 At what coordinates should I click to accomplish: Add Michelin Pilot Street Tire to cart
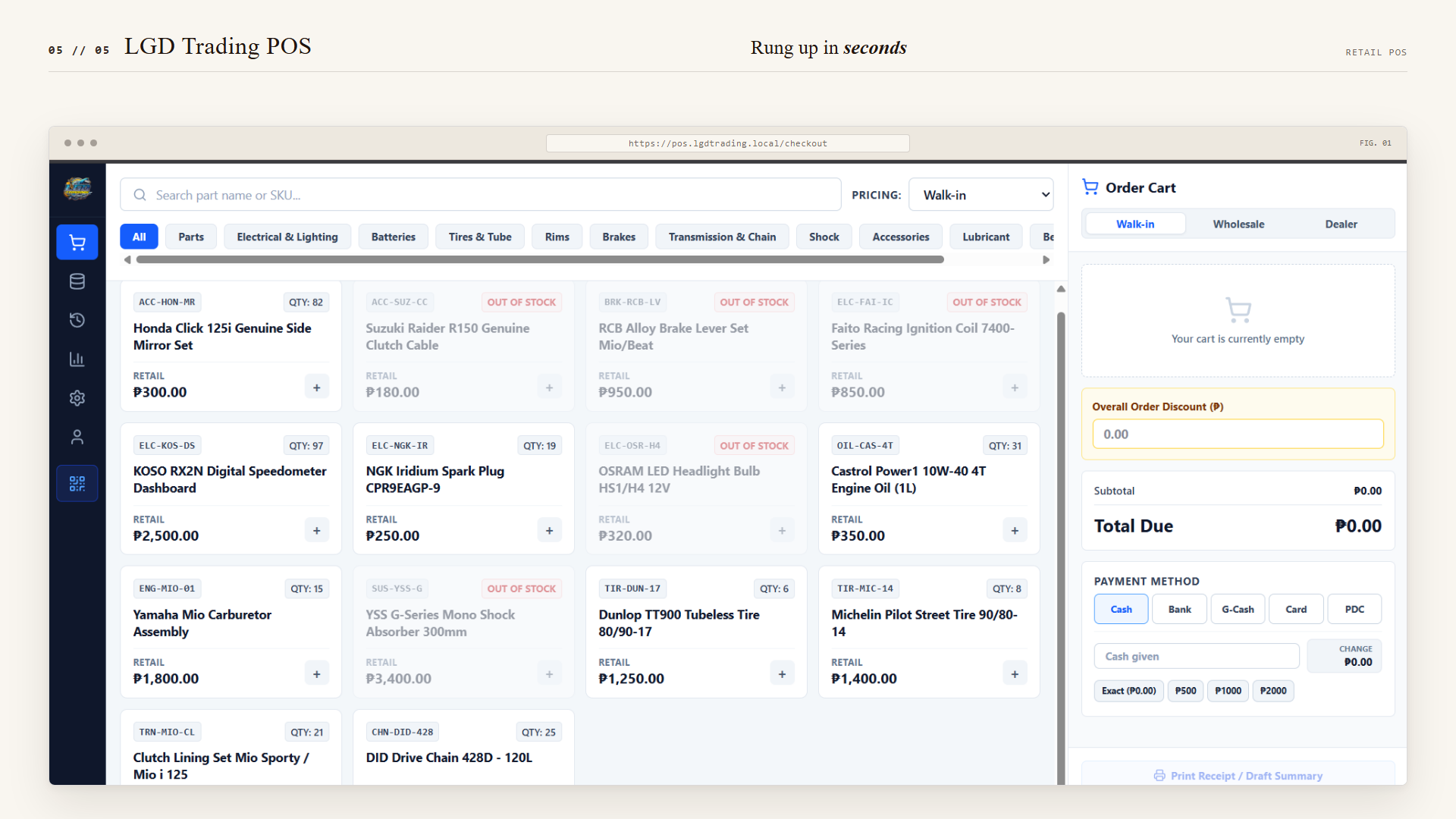[x=1015, y=674]
